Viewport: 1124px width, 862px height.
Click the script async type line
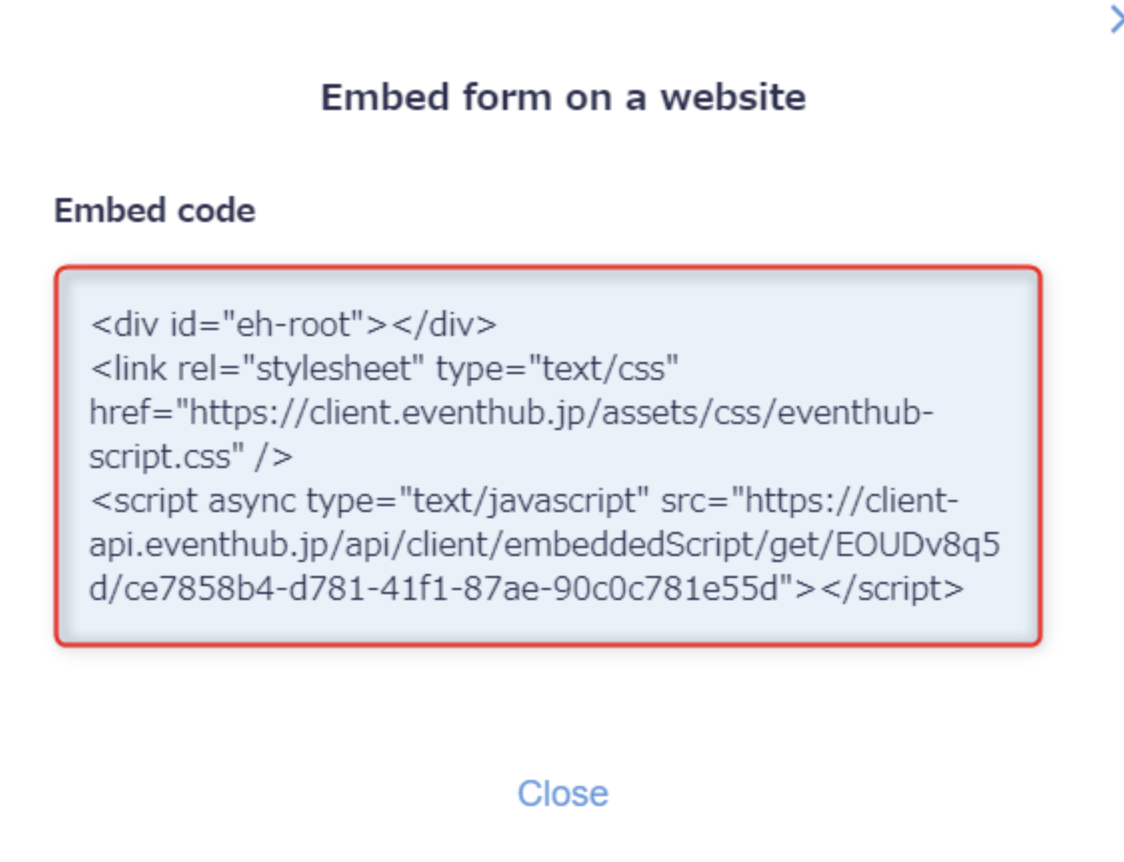(x=524, y=500)
